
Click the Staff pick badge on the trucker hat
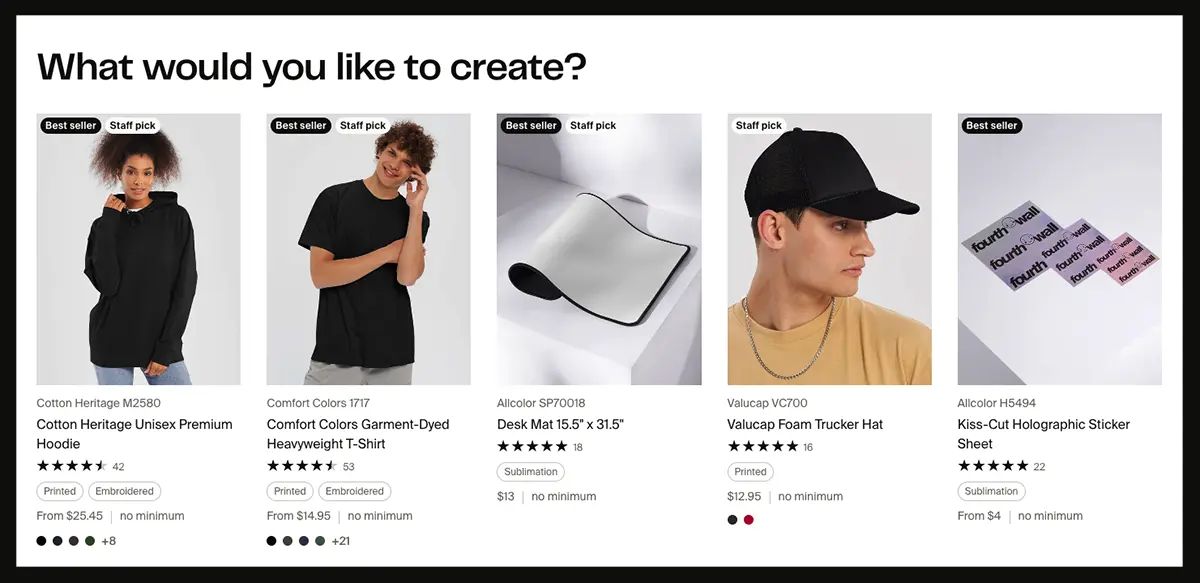(759, 125)
